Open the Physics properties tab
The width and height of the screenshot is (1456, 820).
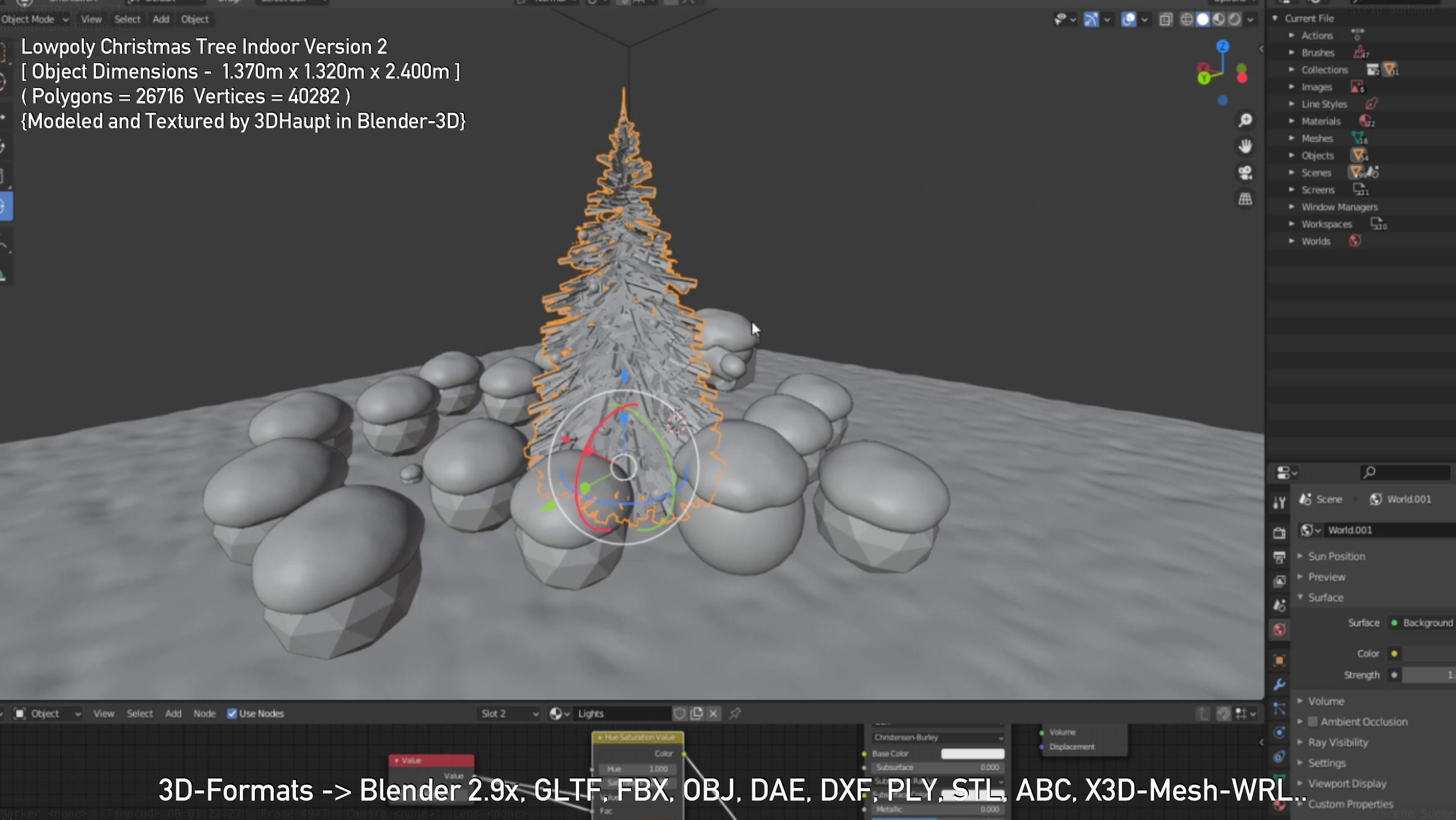(1279, 732)
